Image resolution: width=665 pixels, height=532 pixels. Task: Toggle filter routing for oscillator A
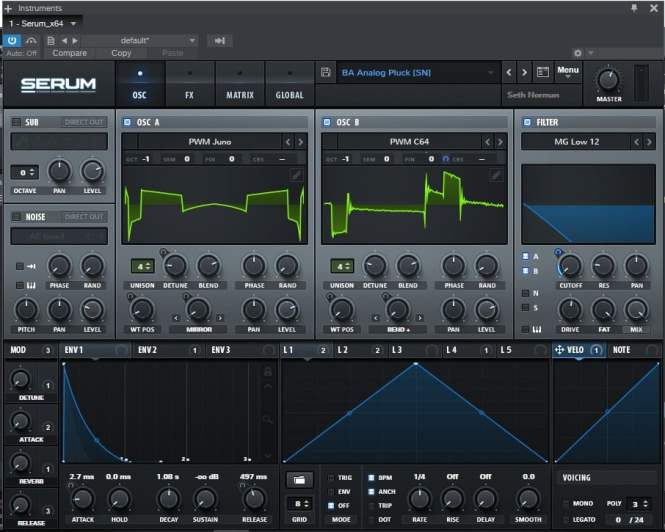tap(525, 256)
